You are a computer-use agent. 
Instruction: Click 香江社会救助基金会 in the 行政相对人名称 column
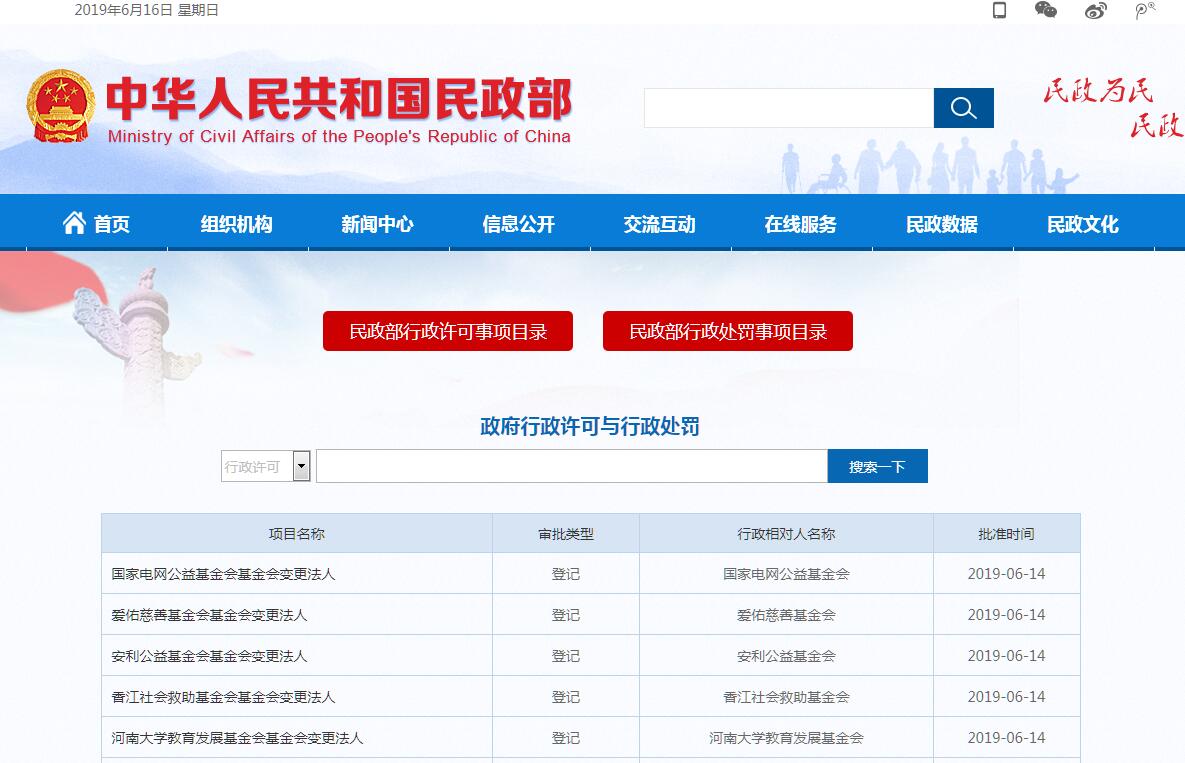[786, 697]
